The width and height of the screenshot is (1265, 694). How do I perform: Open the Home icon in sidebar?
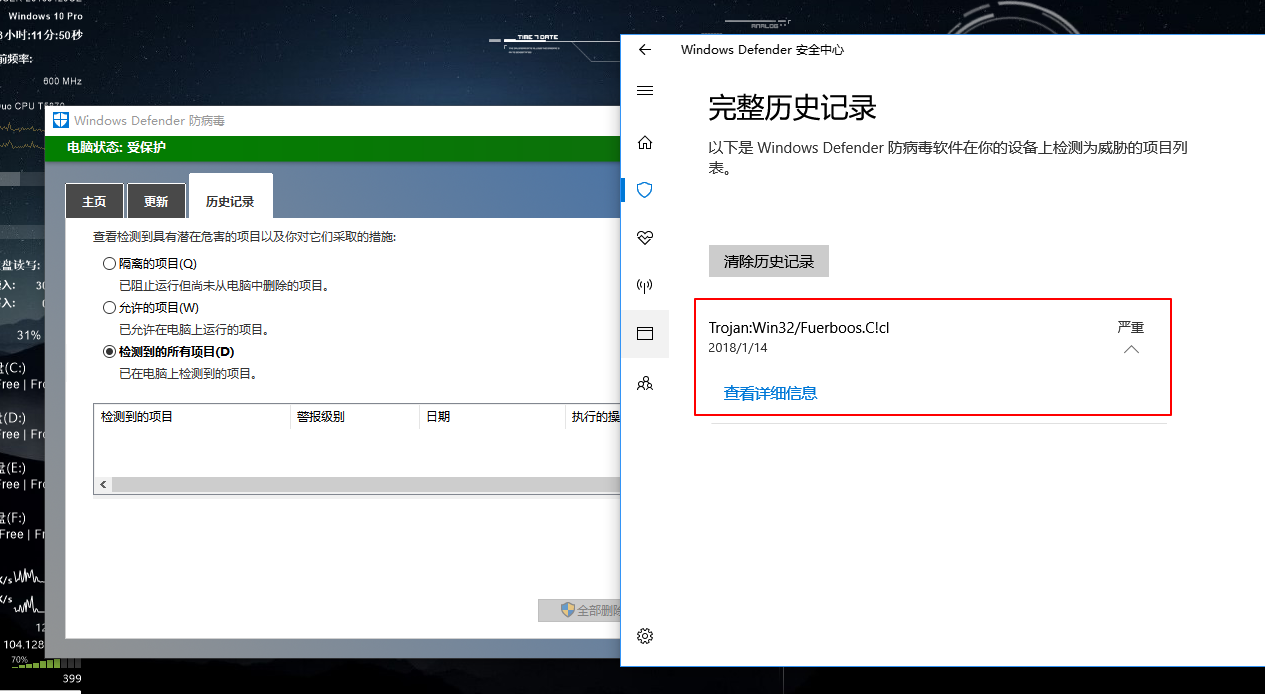(645, 143)
